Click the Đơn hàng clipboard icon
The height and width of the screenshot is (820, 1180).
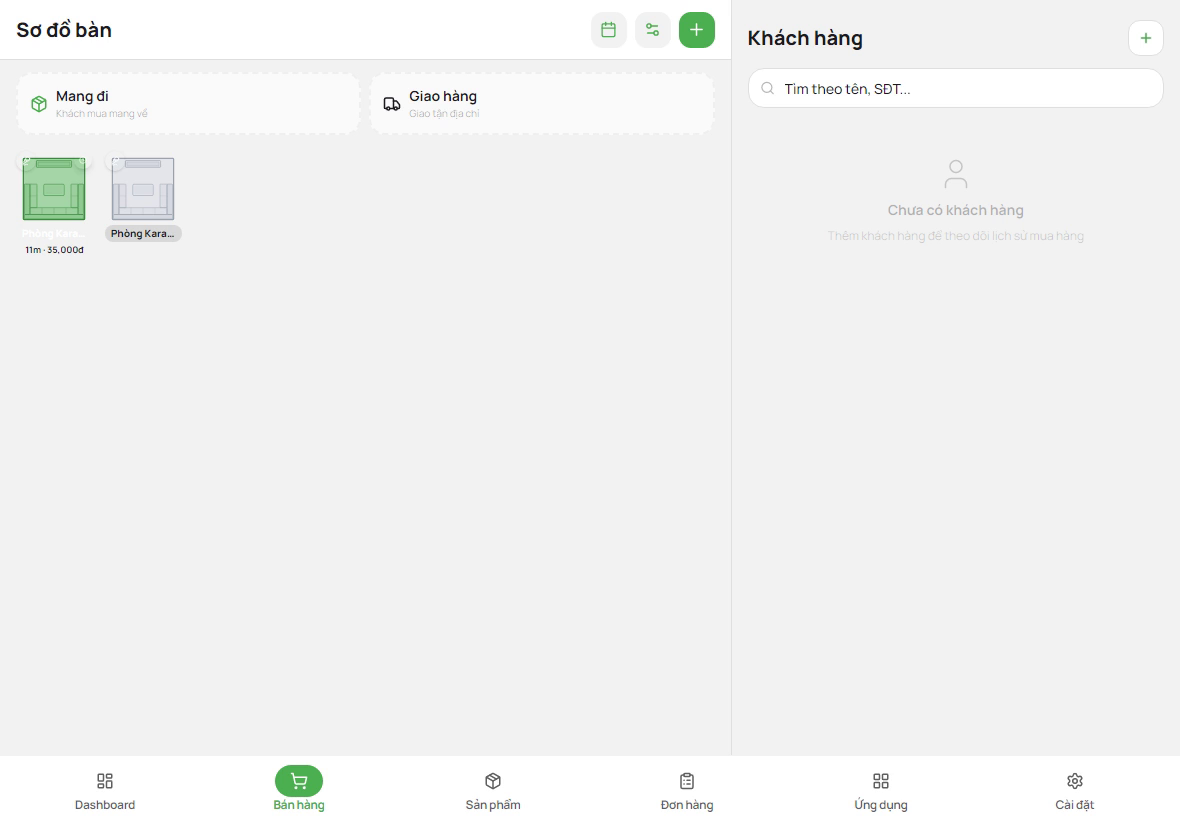[687, 781]
